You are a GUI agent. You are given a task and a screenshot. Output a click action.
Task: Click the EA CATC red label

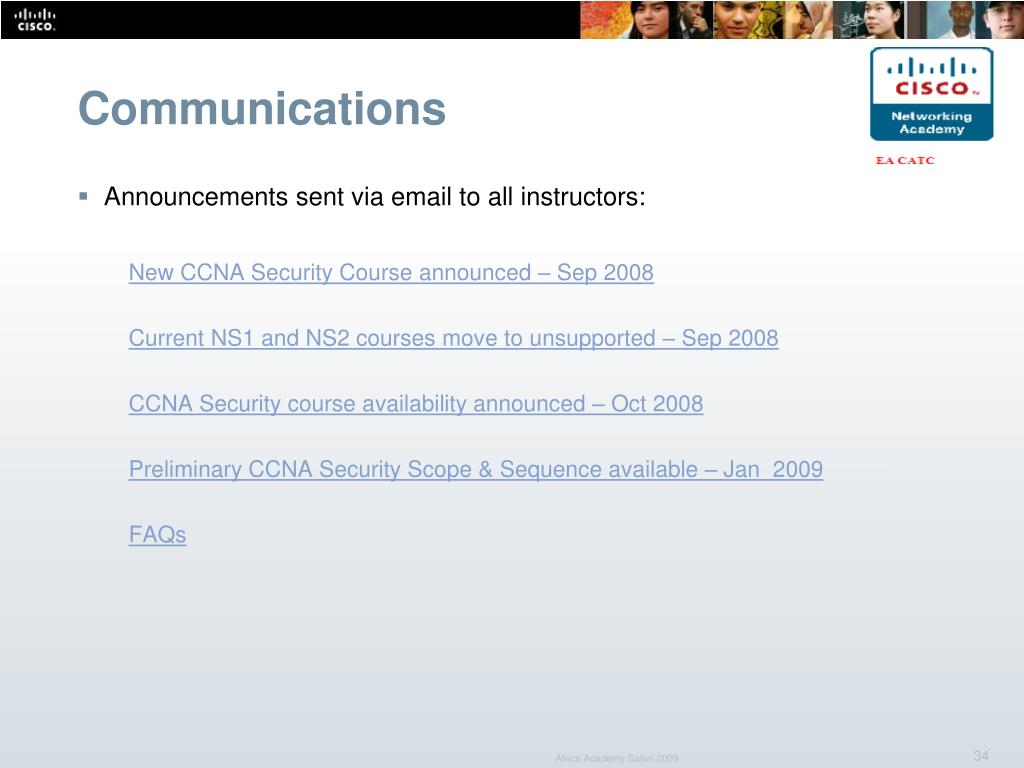click(904, 160)
